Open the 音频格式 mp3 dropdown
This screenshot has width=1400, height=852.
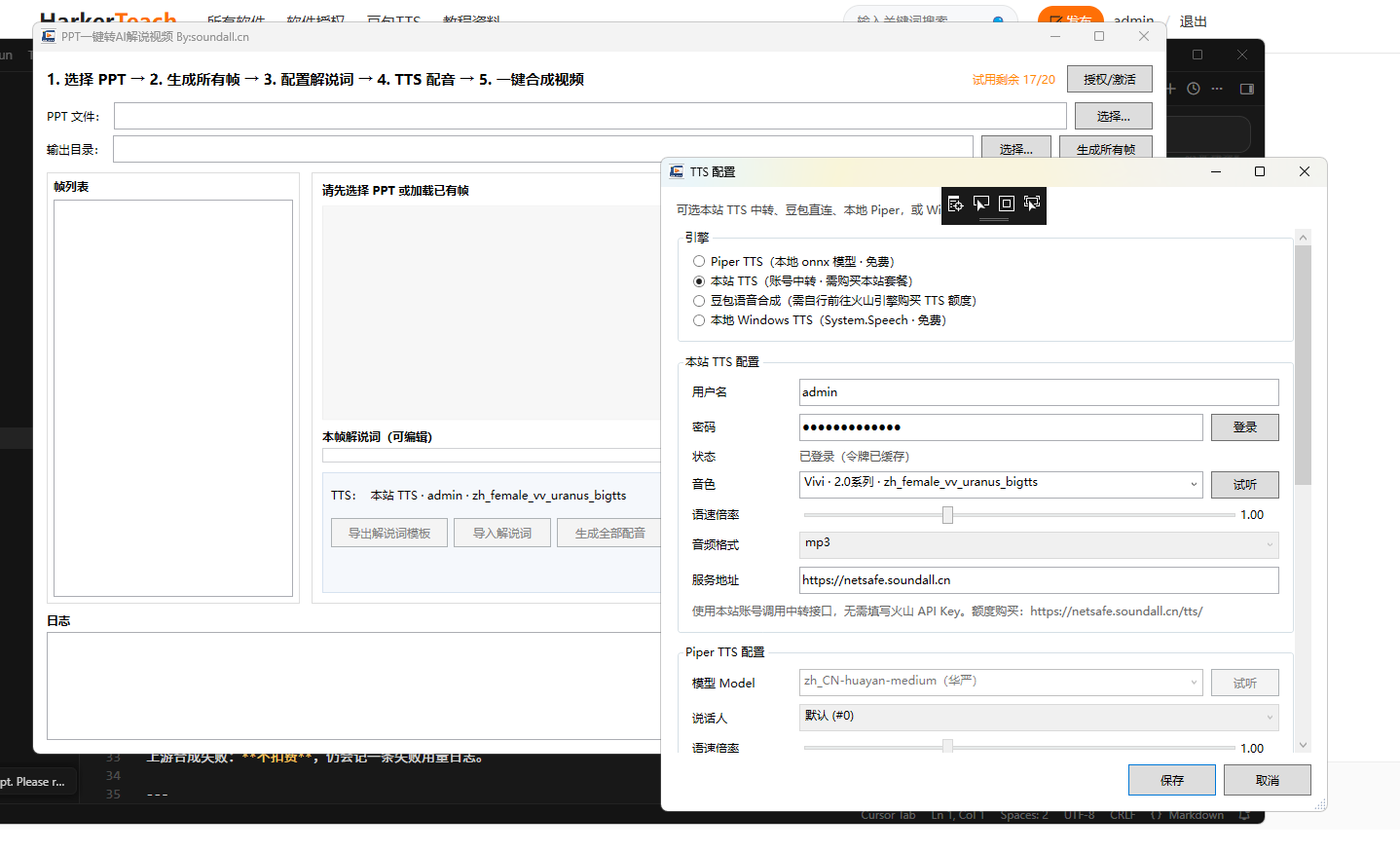point(1039,544)
